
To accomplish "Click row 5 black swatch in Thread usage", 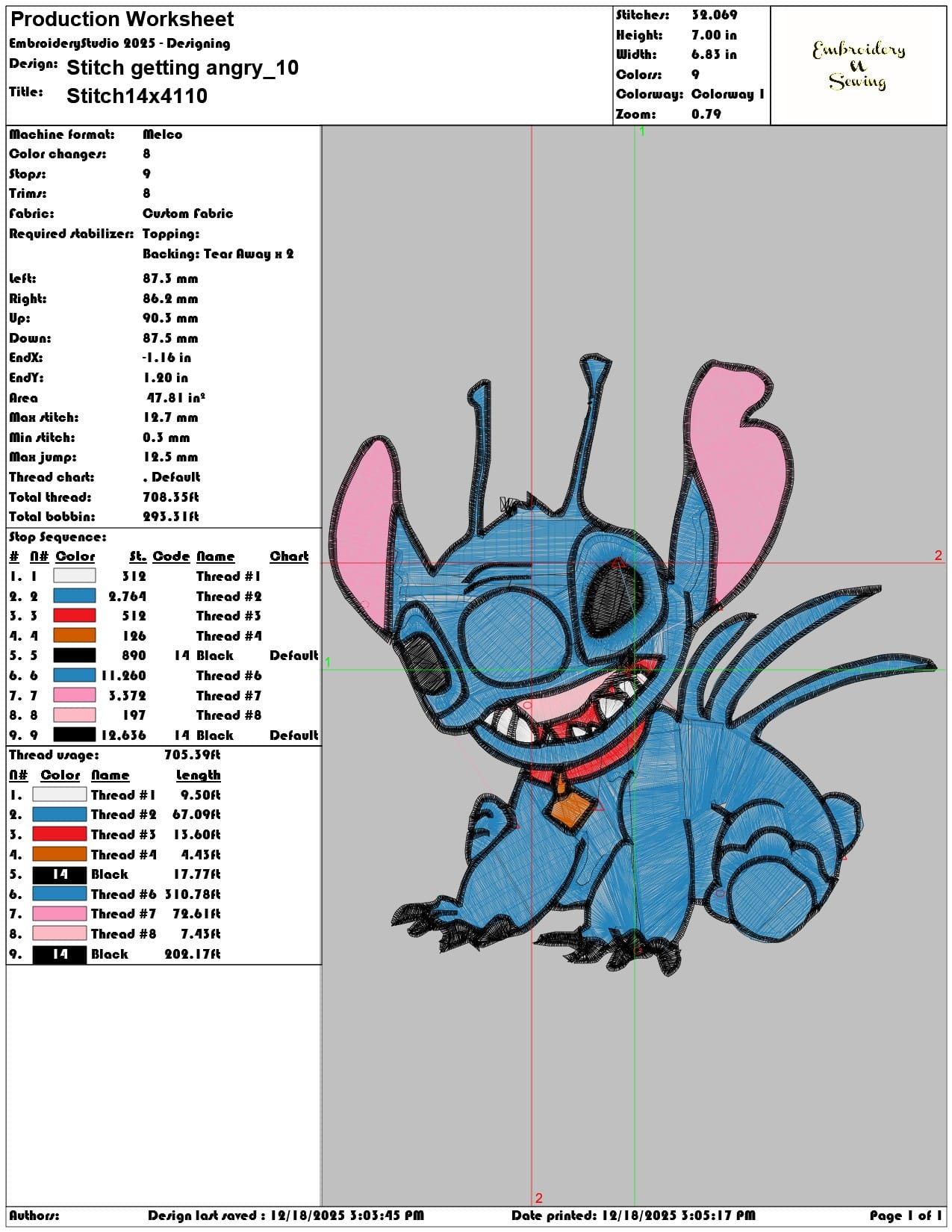I will click(x=60, y=874).
